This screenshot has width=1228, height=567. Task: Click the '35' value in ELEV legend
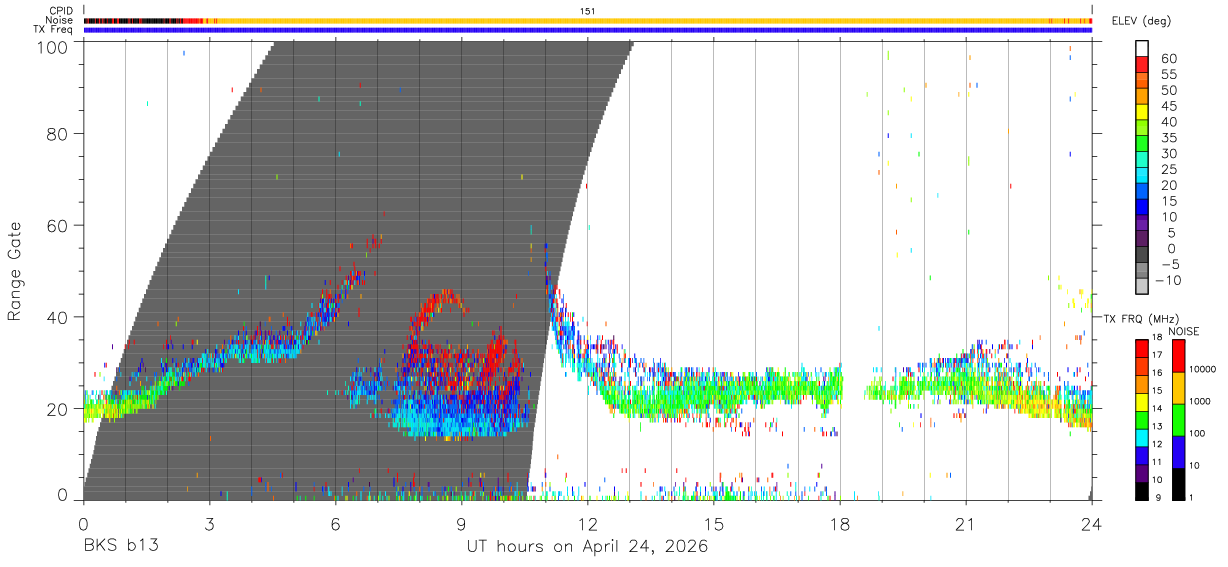pyautogui.click(x=1168, y=138)
